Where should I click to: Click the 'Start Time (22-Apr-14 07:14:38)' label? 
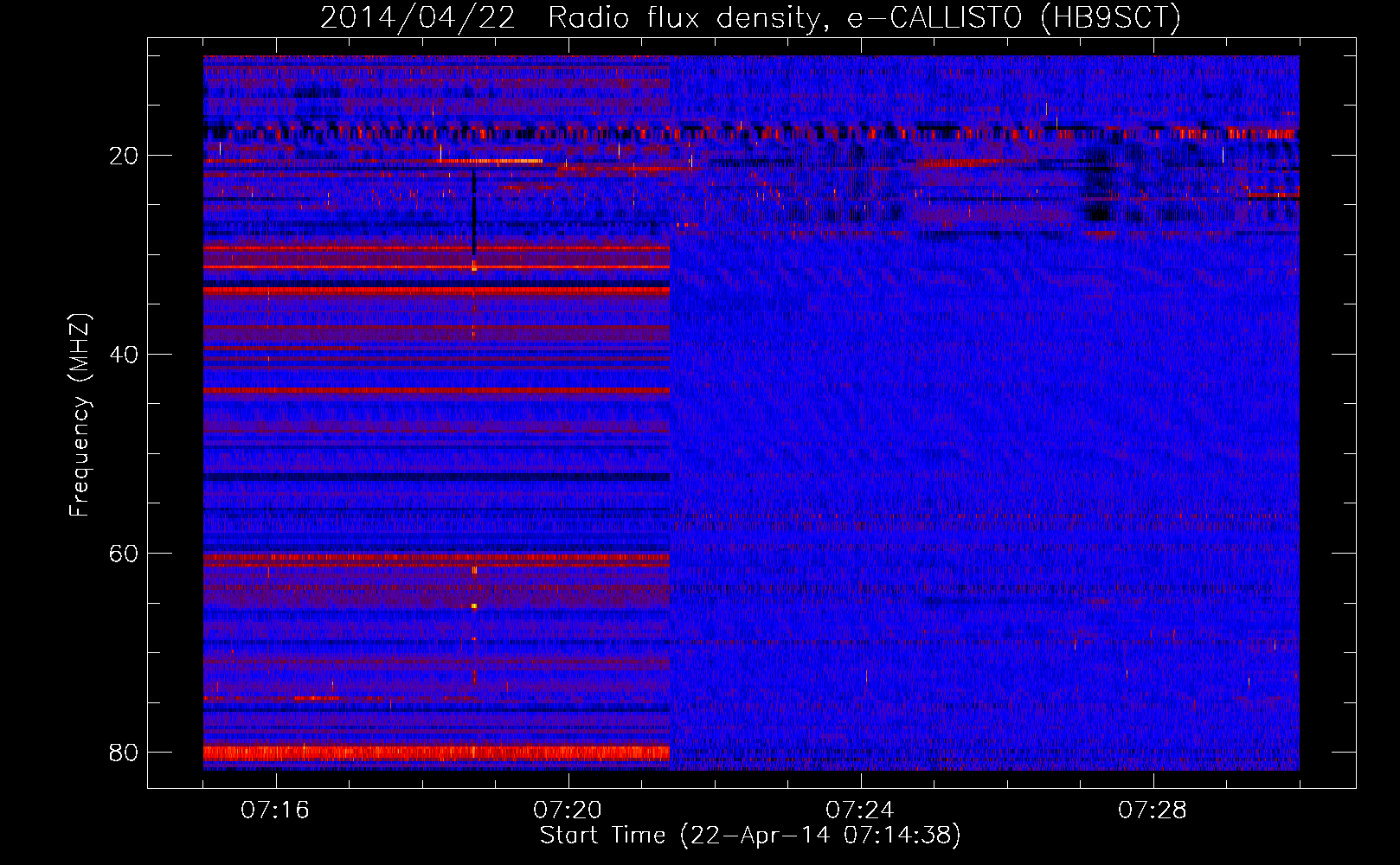click(750, 836)
